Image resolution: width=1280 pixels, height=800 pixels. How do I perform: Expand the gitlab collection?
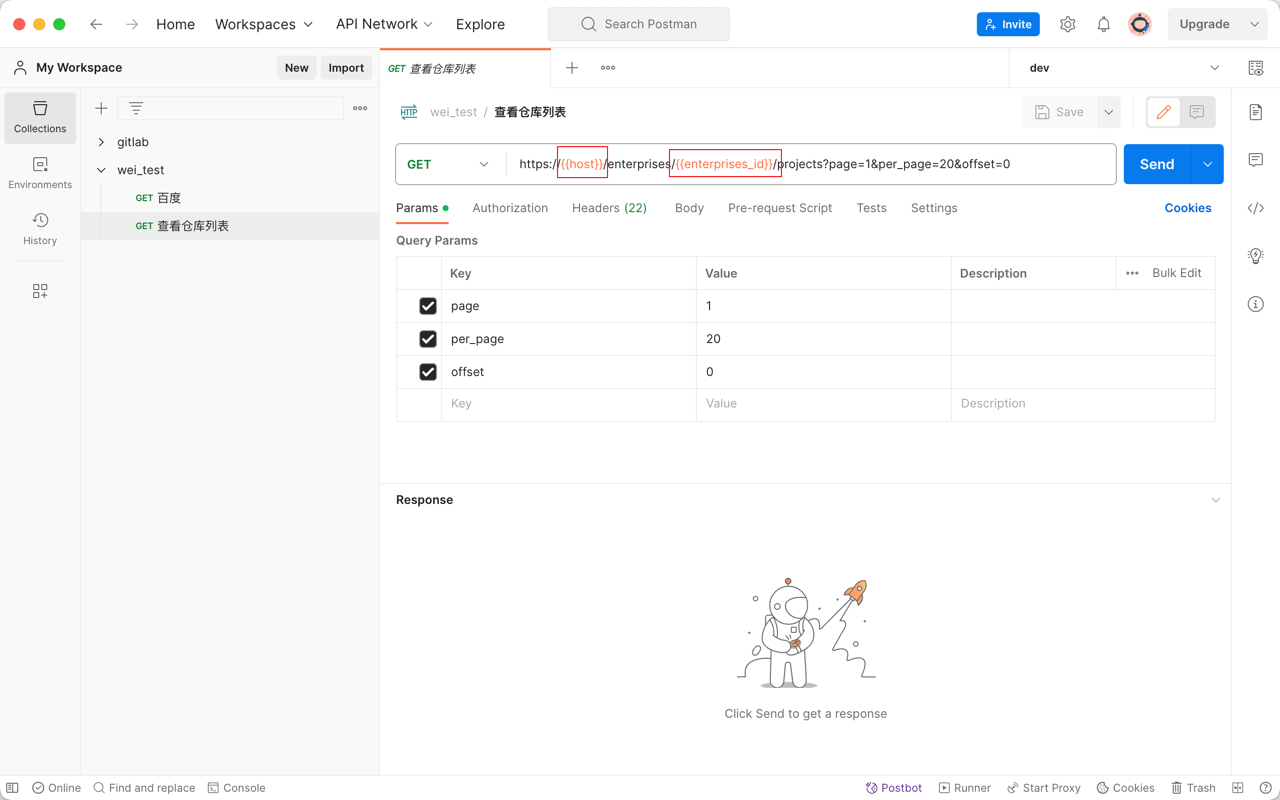tap(101, 142)
